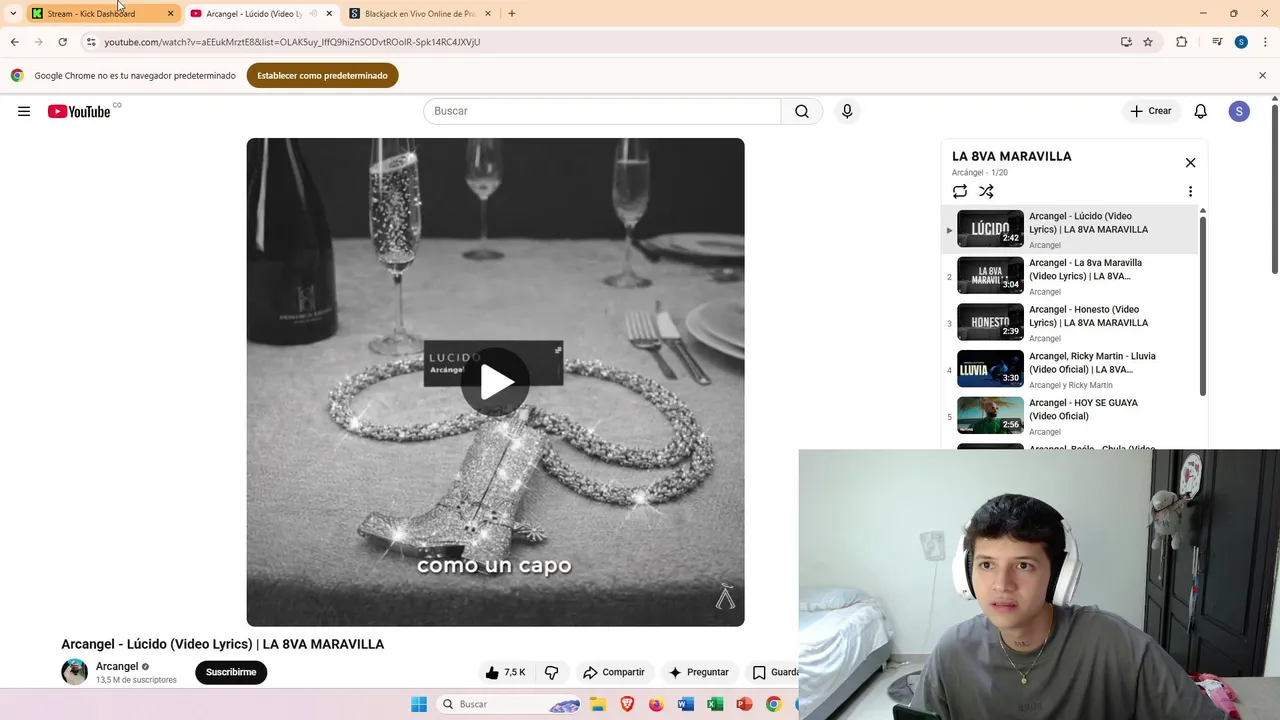Click the taskbar Buscar search box
The height and width of the screenshot is (720, 1280).
tap(510, 704)
